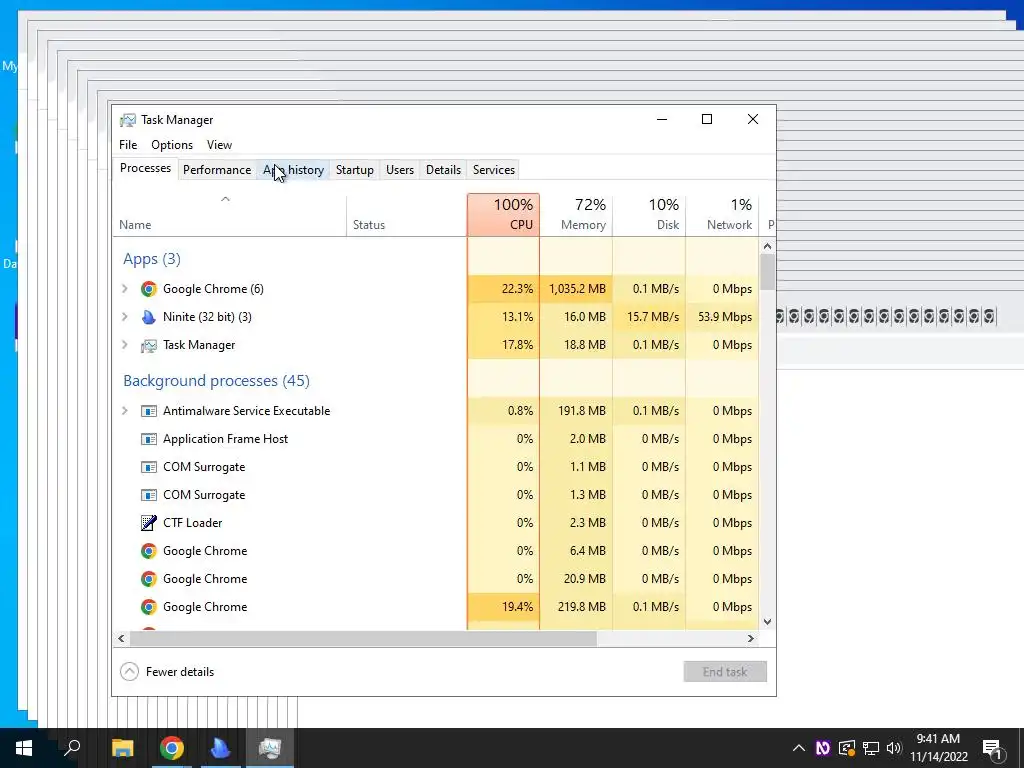Click the scroll left arrow at list bottom
The width and height of the screenshot is (1024, 768).
121,638
